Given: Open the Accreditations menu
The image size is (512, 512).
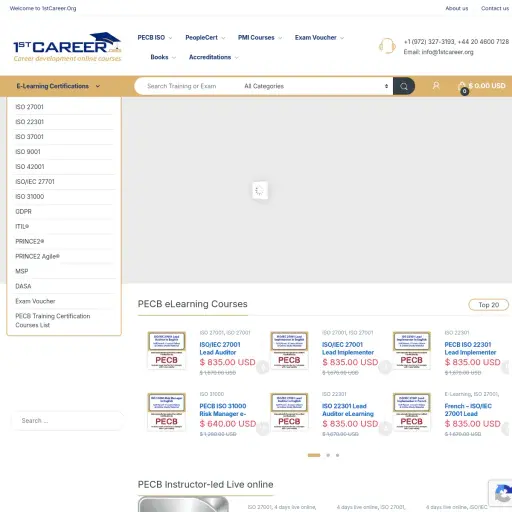Looking at the screenshot, I should click(213, 57).
